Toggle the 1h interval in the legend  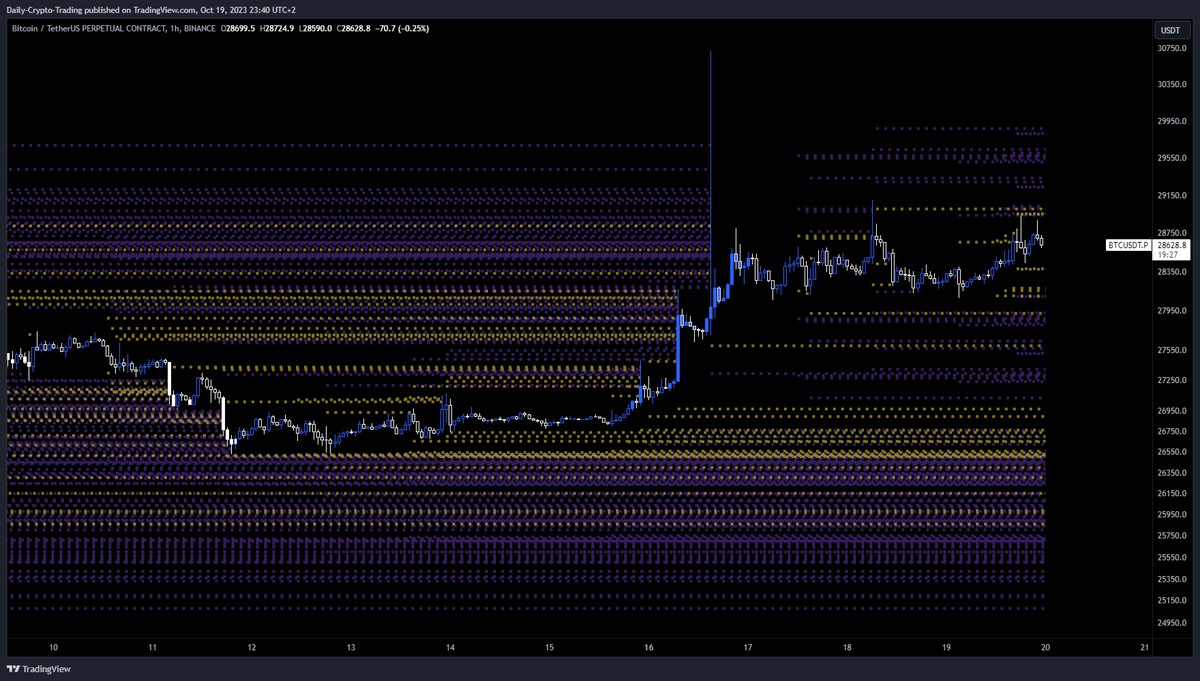(x=177, y=29)
